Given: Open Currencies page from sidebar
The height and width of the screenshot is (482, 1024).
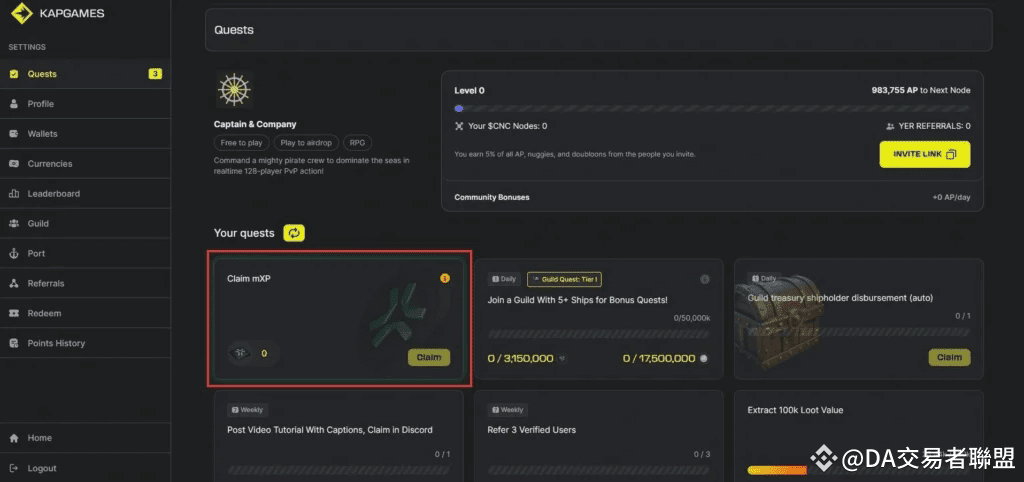Looking at the screenshot, I should 85,164.
